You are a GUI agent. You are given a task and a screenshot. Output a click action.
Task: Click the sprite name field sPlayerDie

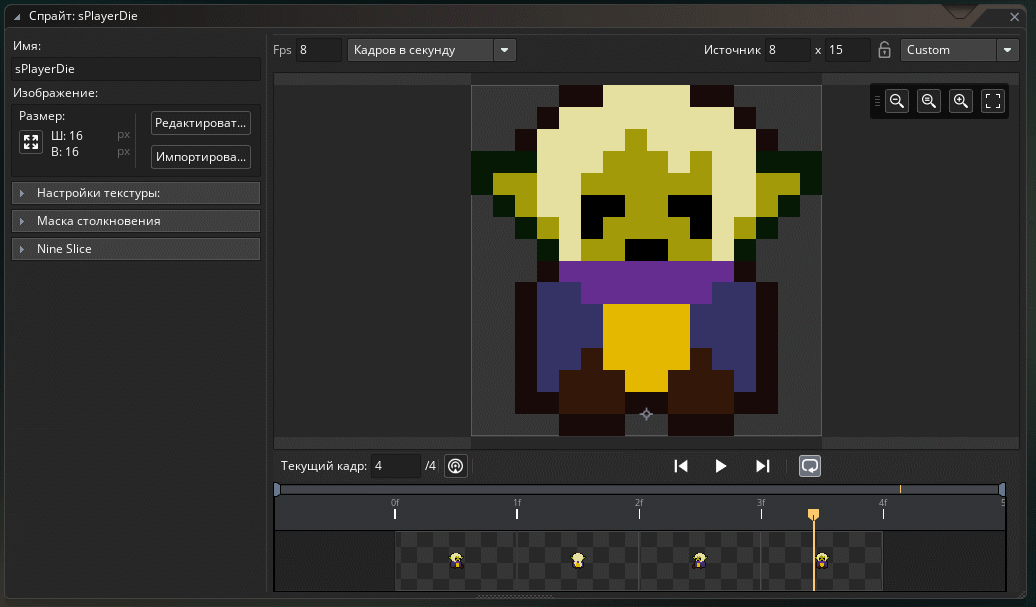coord(136,69)
